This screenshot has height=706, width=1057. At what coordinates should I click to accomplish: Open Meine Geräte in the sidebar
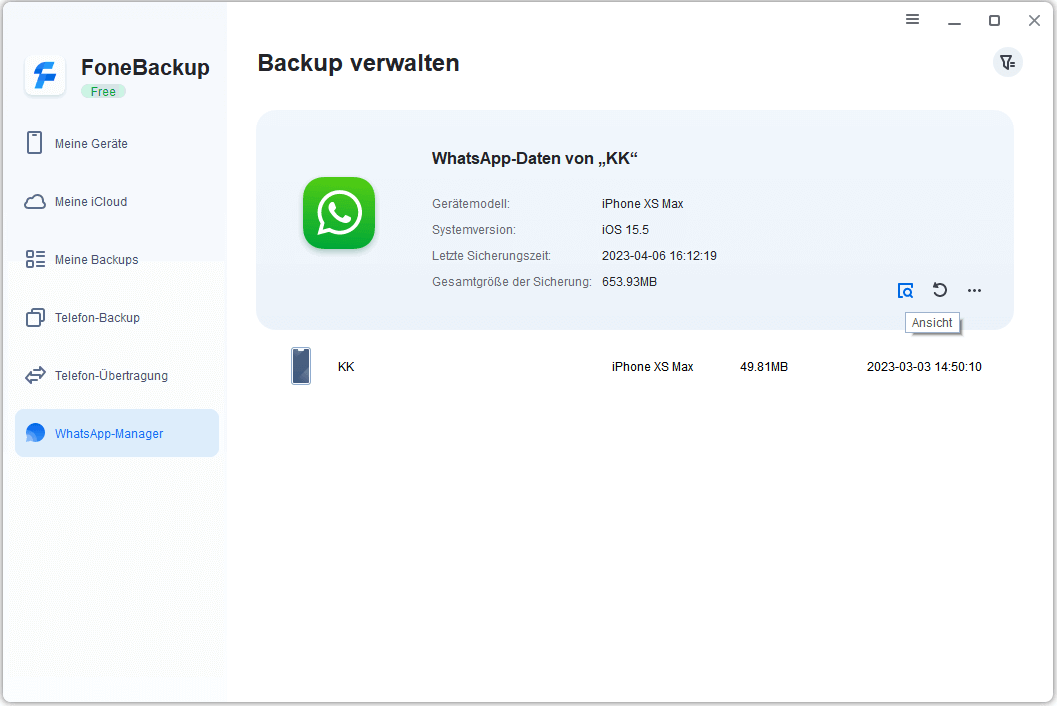tap(117, 144)
